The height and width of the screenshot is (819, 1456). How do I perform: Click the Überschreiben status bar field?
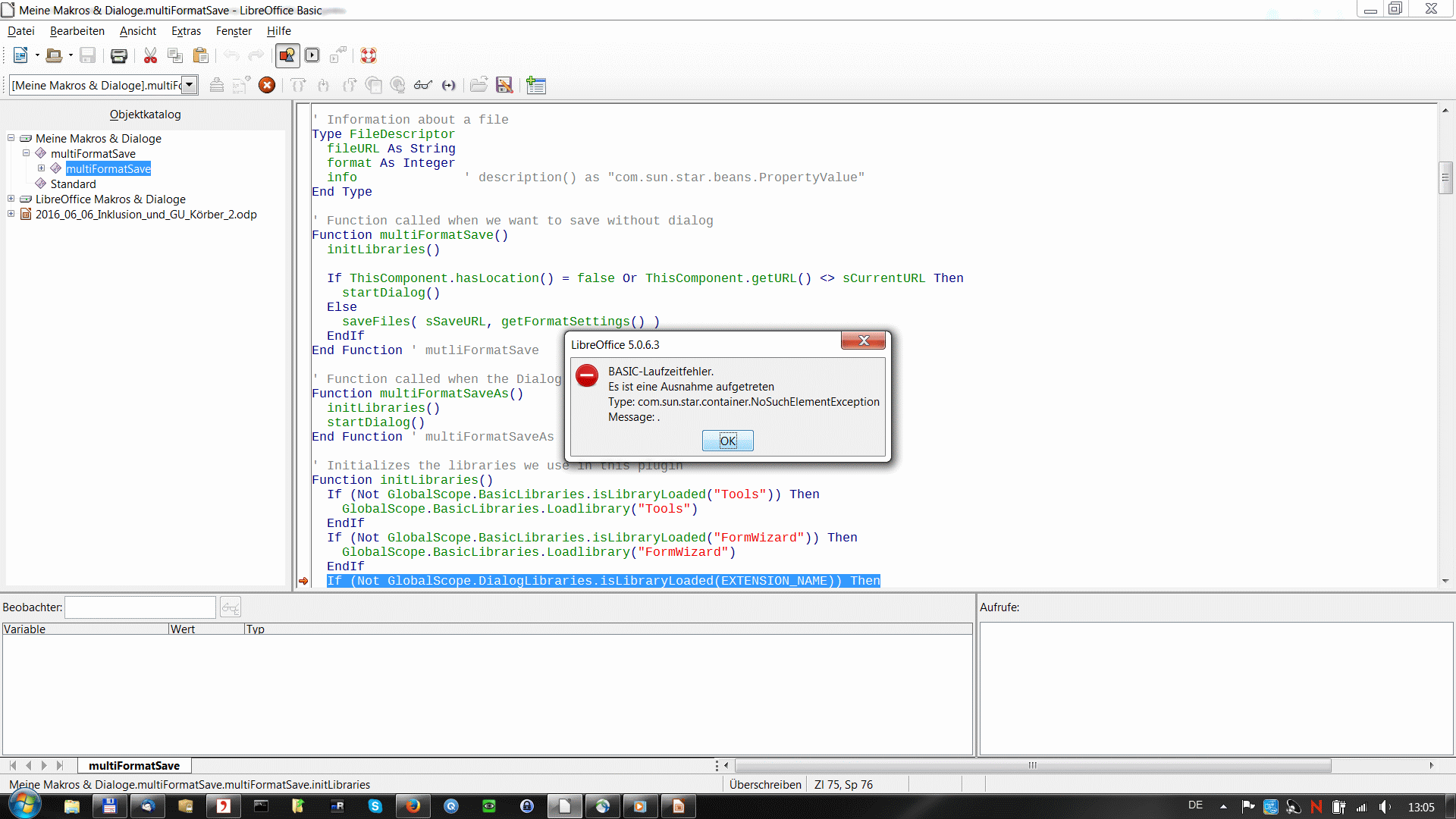tap(765, 785)
